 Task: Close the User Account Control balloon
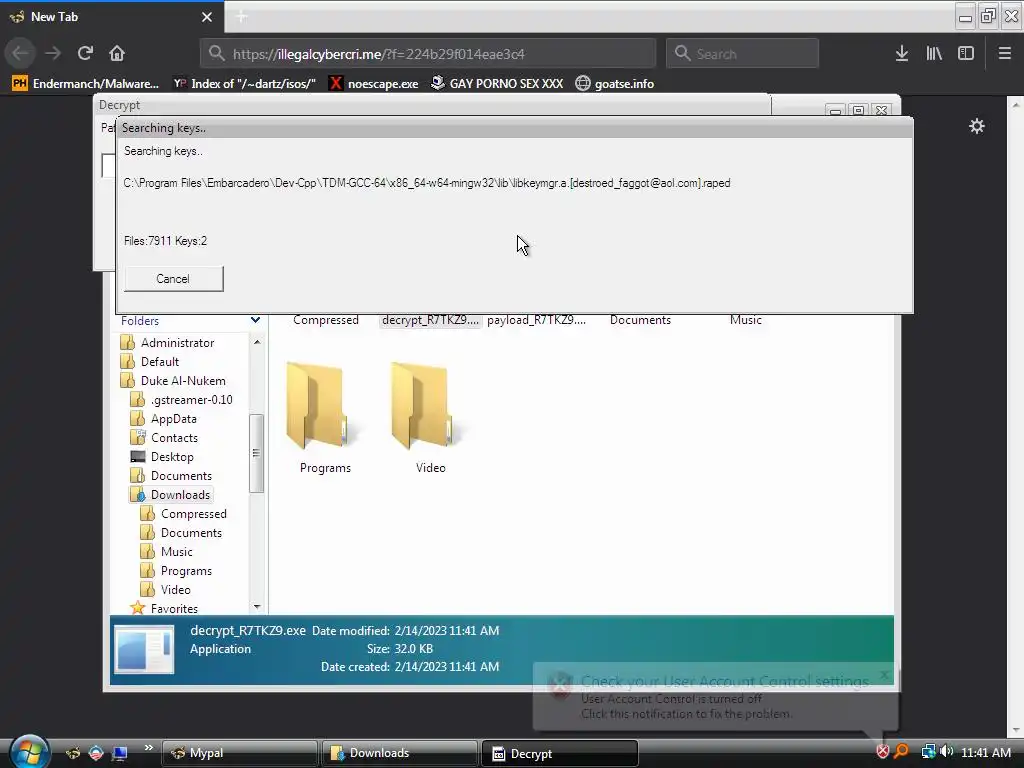[x=885, y=675]
